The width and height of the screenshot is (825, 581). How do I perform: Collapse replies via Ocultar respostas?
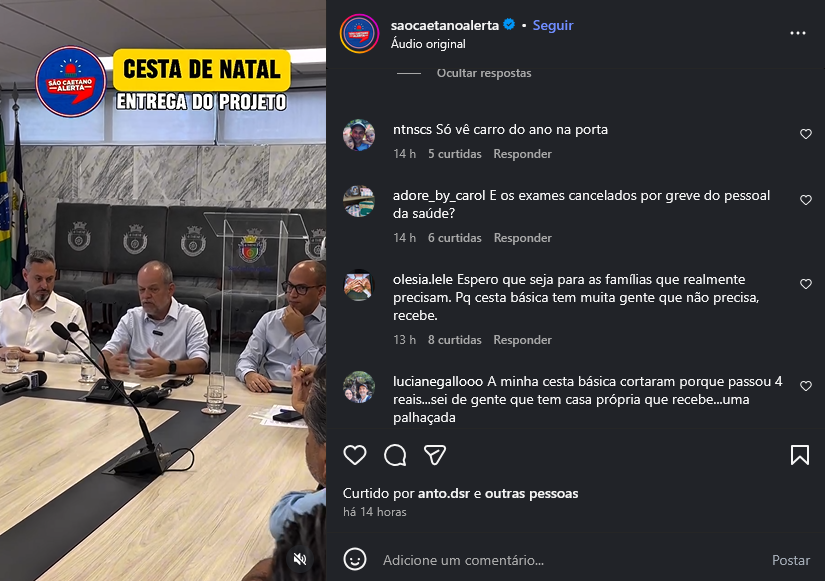[x=484, y=73]
